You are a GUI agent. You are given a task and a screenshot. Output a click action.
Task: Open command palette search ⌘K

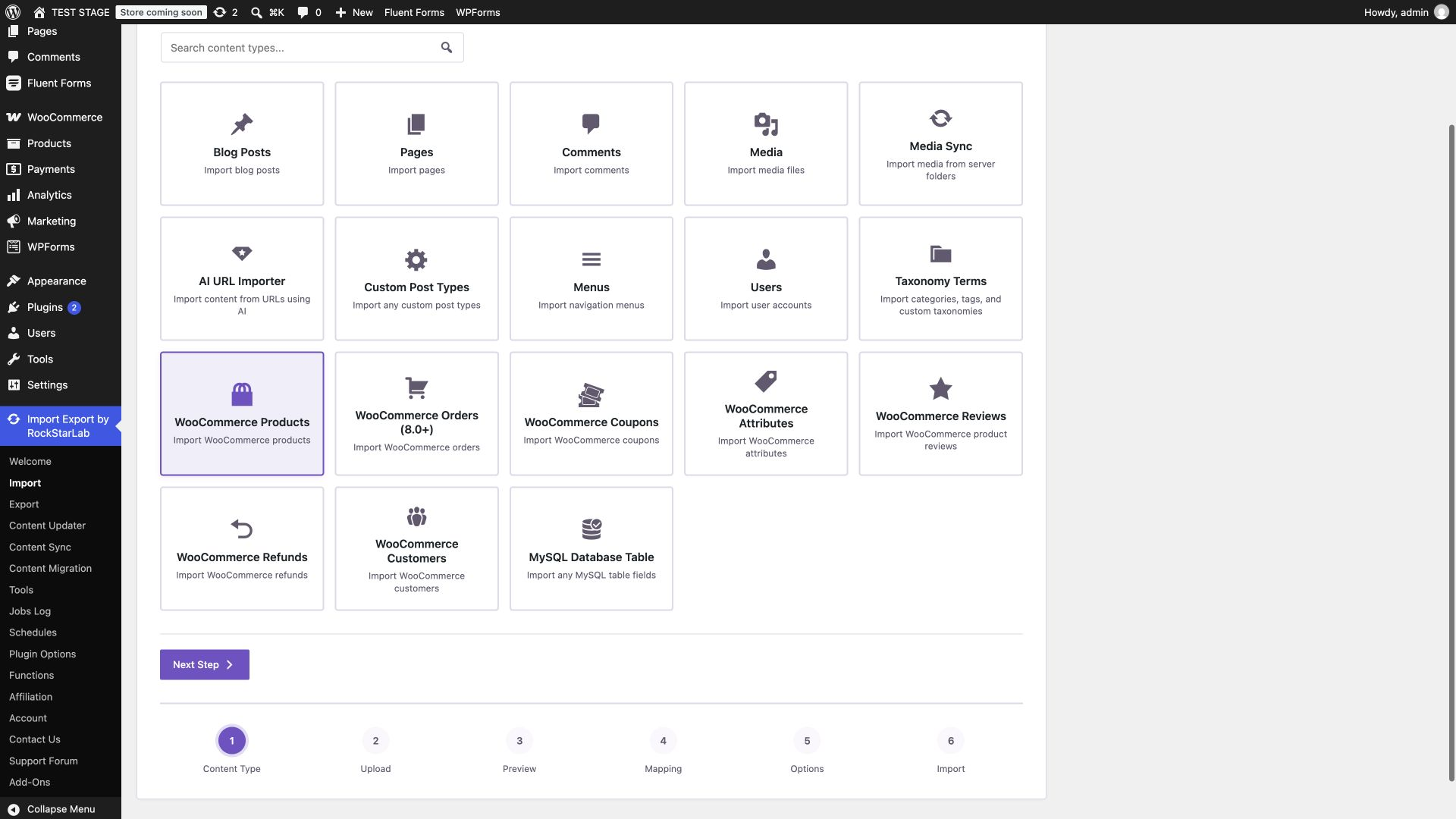267,12
